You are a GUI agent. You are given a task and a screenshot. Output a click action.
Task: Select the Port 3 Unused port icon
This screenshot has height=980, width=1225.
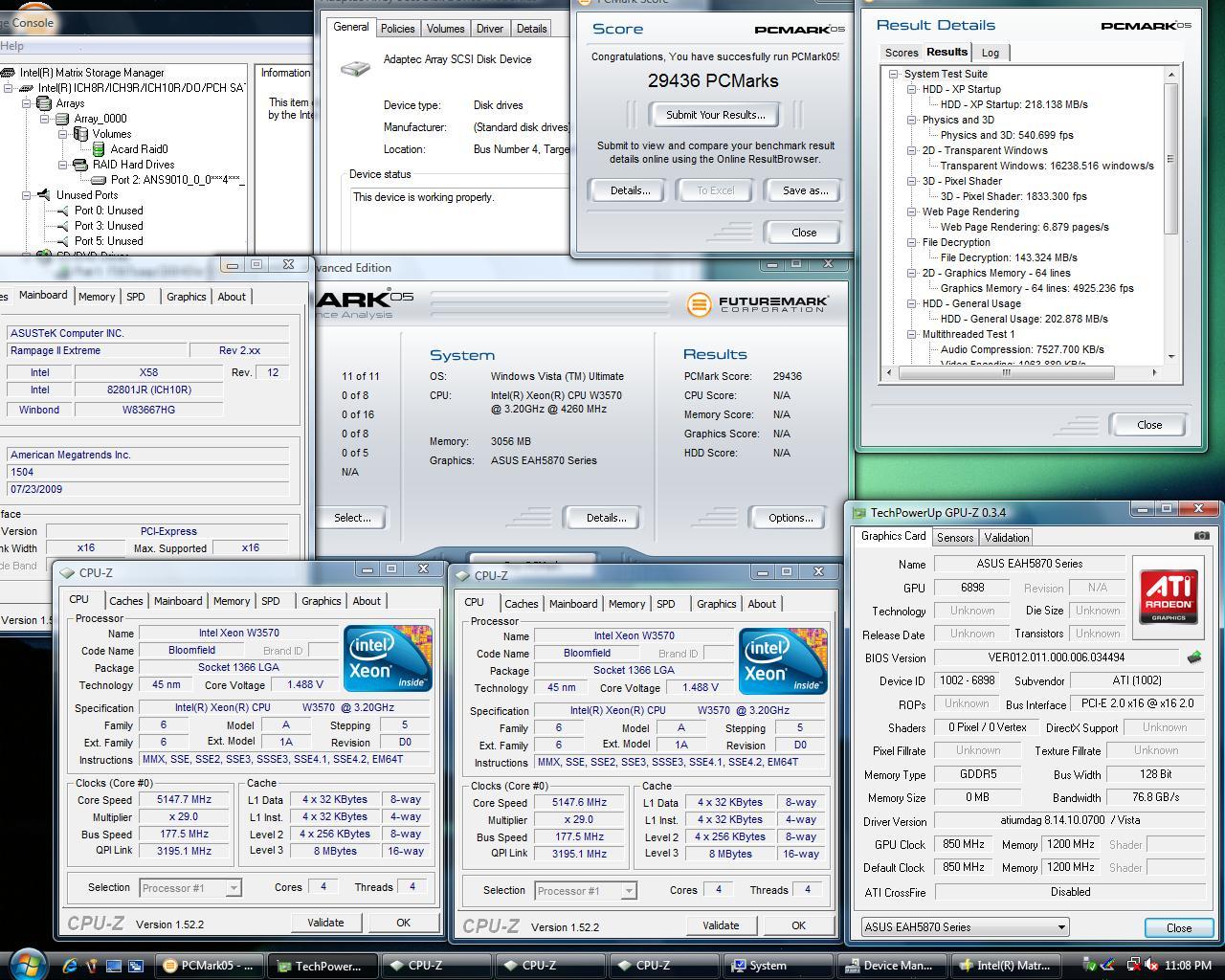click(63, 226)
